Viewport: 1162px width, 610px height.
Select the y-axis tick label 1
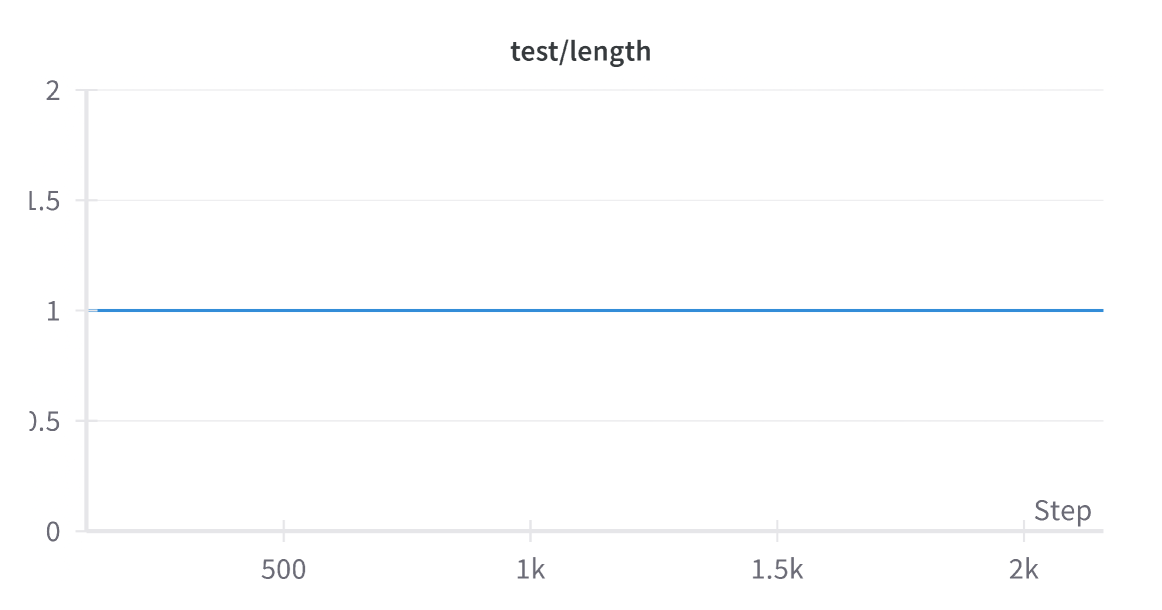tap(53, 311)
